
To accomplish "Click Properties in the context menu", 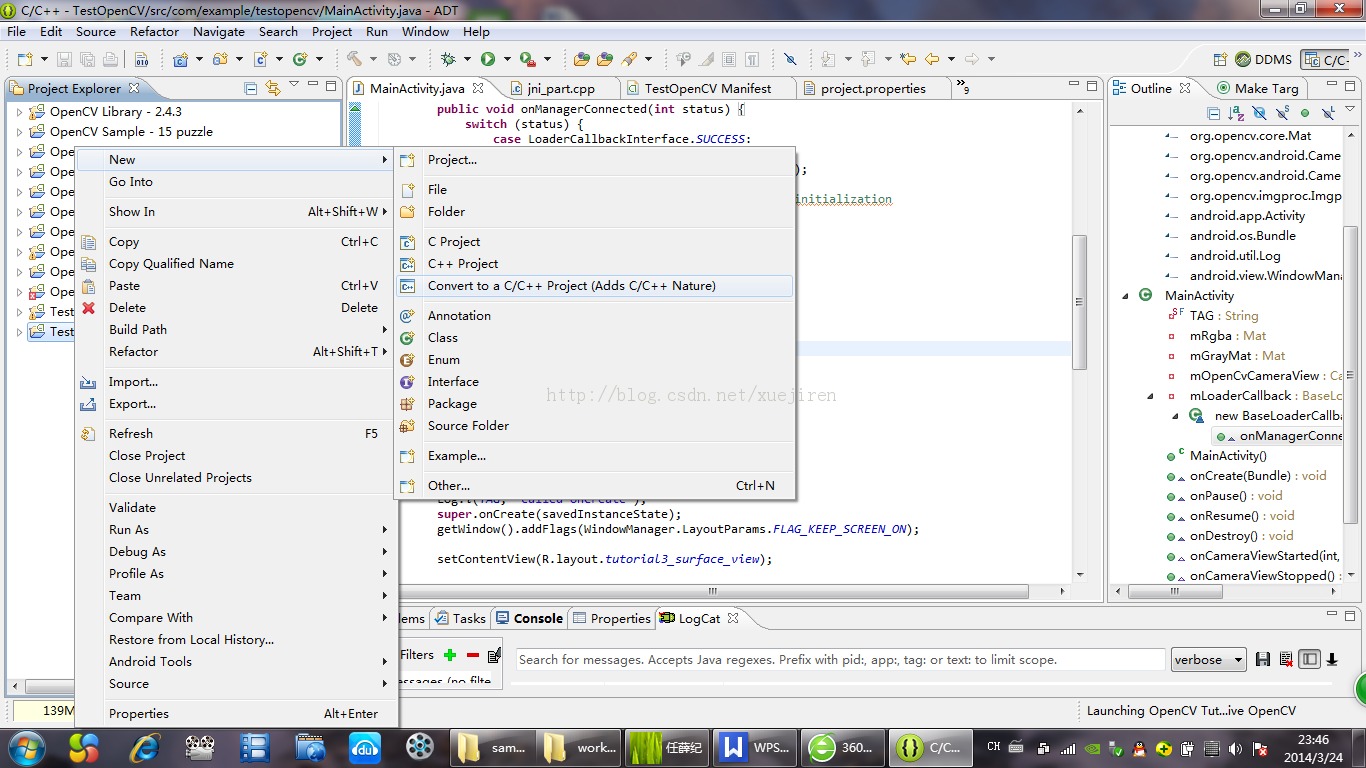I will coord(237,714).
